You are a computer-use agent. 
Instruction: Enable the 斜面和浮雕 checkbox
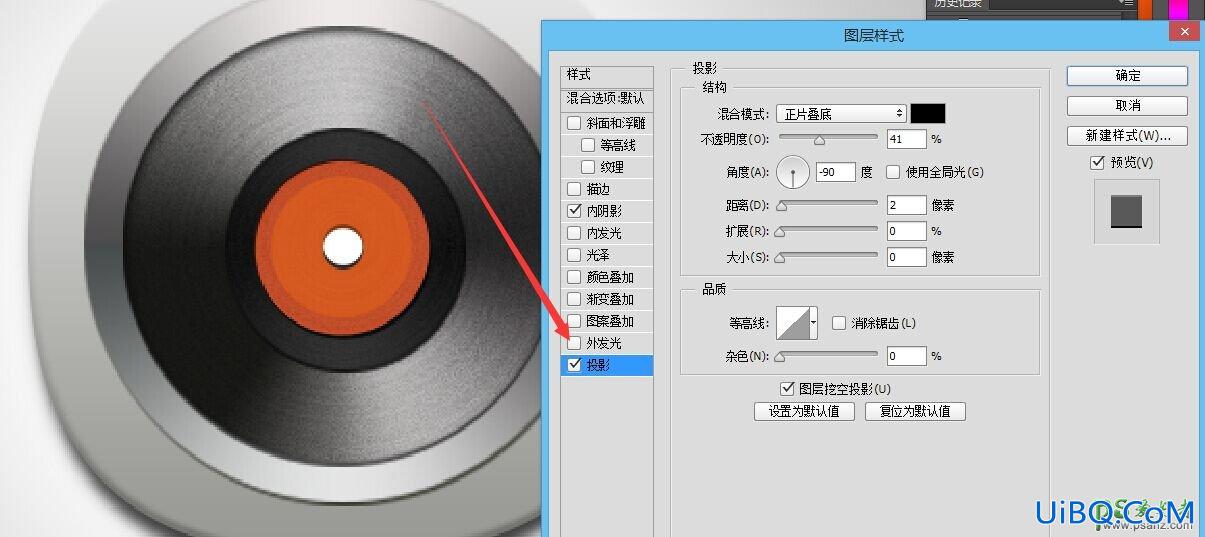574,123
